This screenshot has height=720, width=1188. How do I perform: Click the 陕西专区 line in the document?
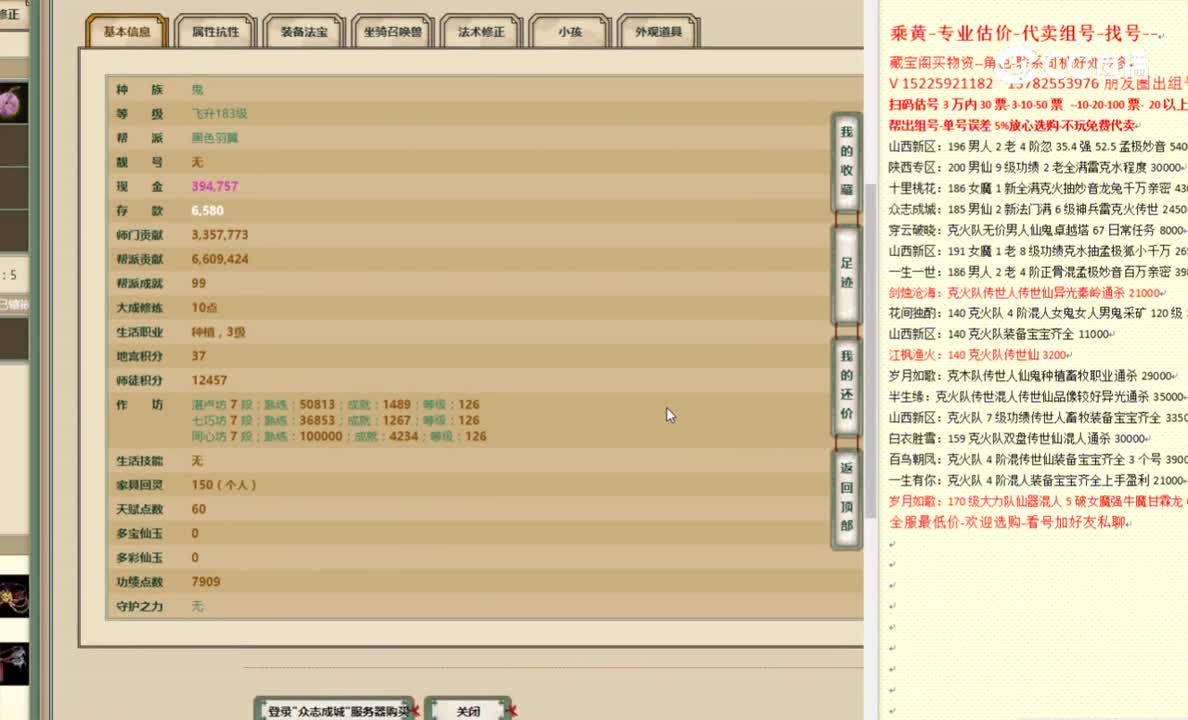coord(1038,167)
